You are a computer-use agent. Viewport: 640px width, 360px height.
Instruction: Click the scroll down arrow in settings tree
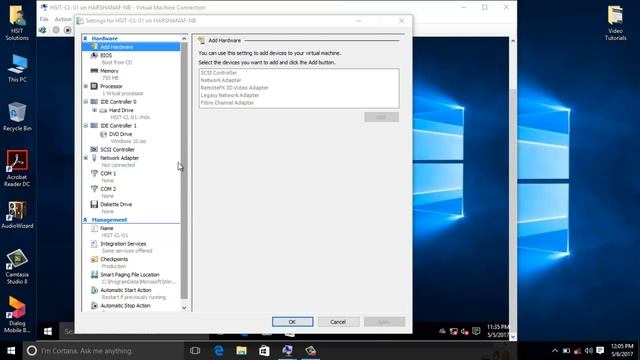pos(184,308)
